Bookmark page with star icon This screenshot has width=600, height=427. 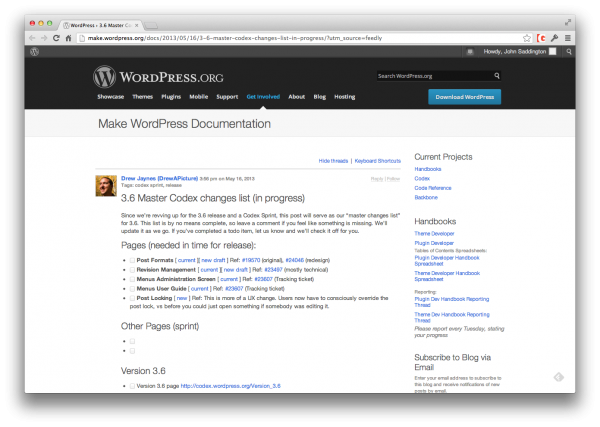(527, 38)
